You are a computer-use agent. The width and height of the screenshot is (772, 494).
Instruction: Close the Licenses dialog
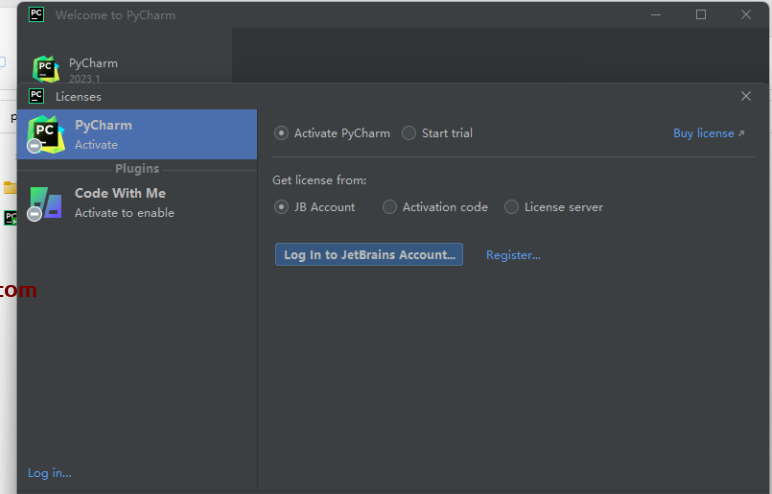[x=746, y=96]
